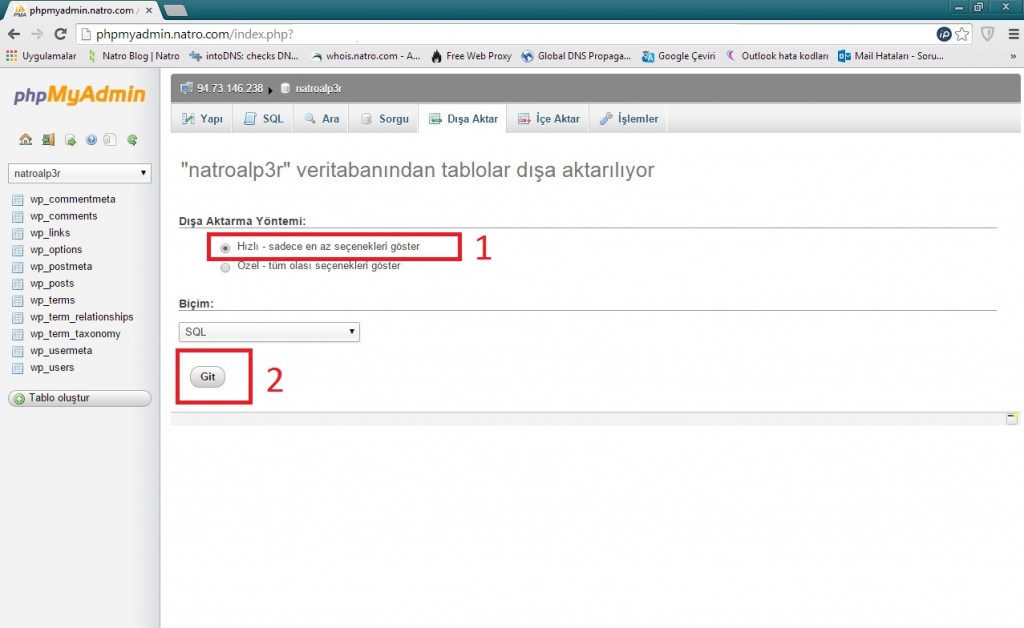Screen dimensions: 1024x628
Task: Click the table icon beside wp_links
Action: (18, 234)
